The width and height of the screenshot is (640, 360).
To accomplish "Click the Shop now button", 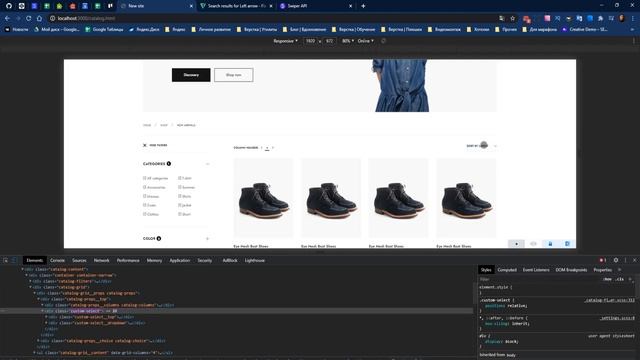I will (233, 75).
